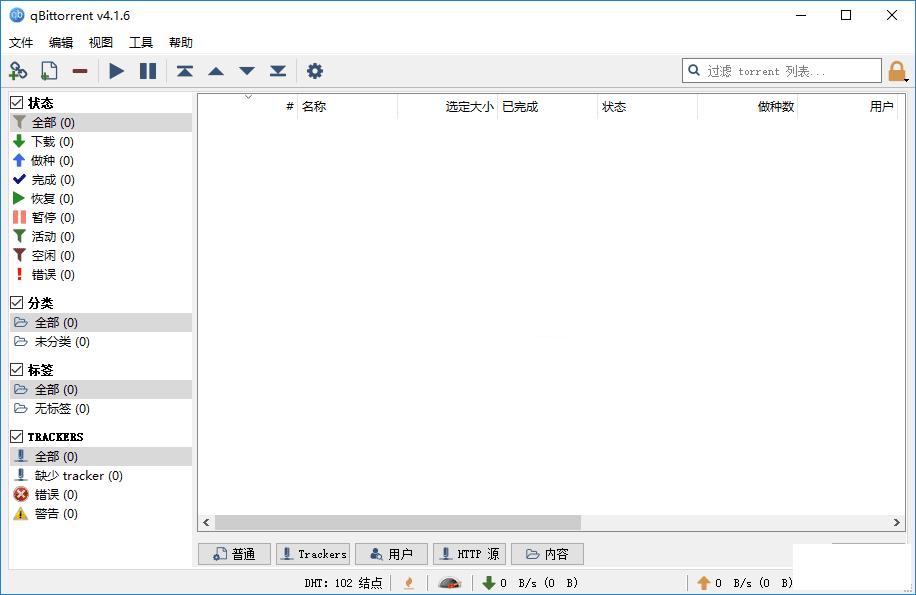The image size is (916, 595).
Task: Move torrent to bottom of queue
Action: click(x=278, y=71)
